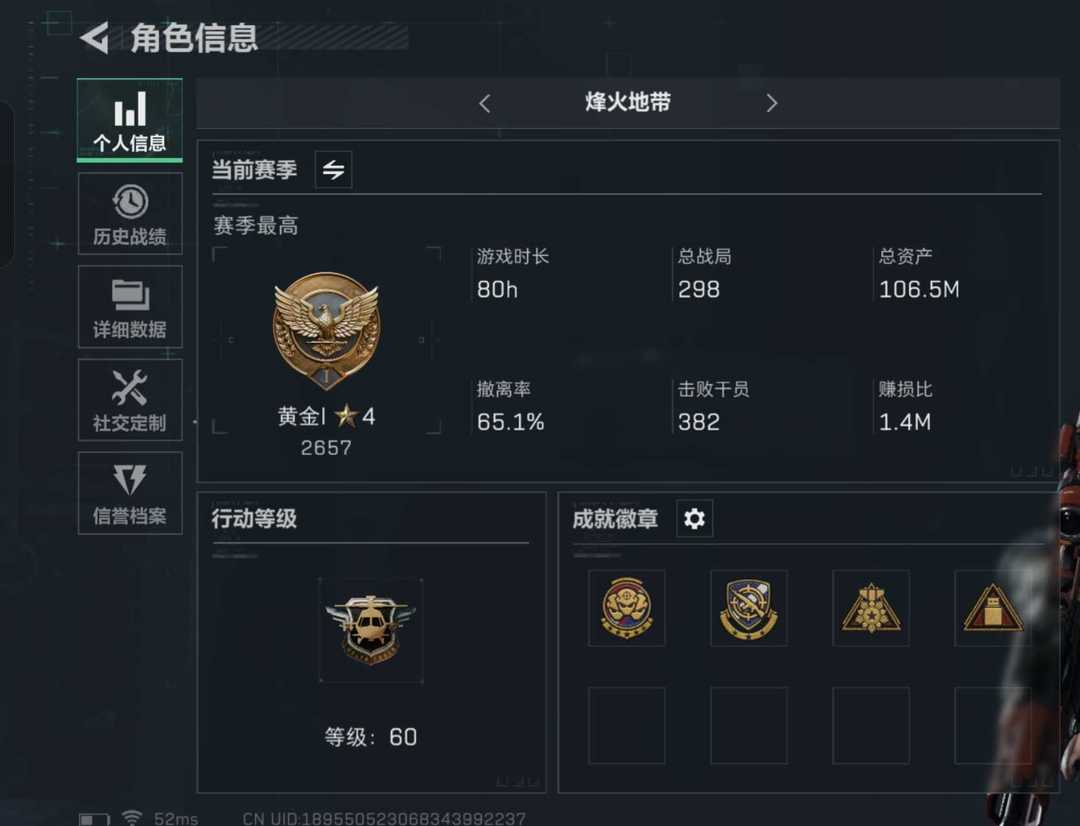Open the 历史战绩 sidebar tab
The image size is (1080, 826).
tap(129, 214)
